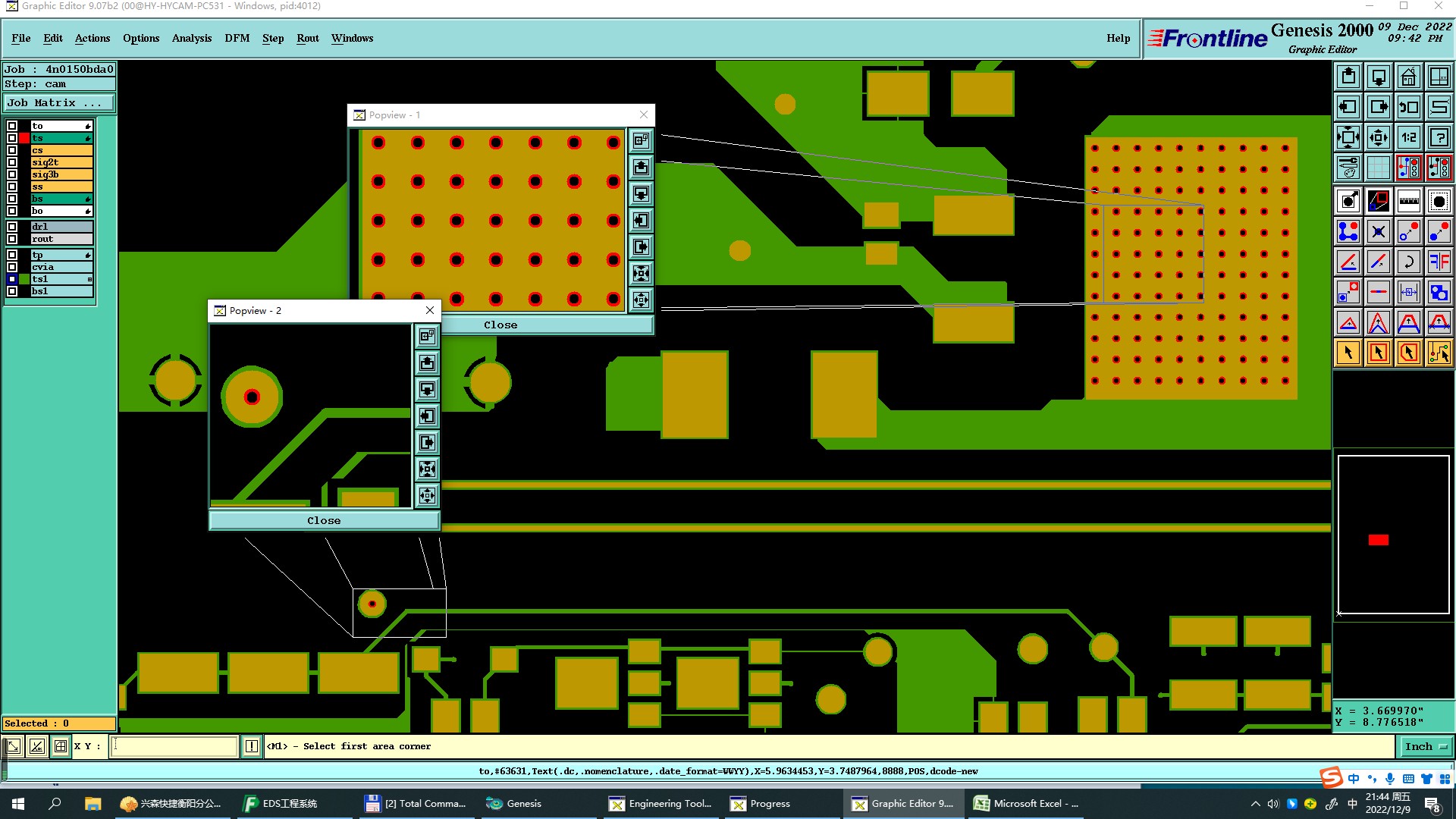Open the Job Matrix button

[59, 103]
